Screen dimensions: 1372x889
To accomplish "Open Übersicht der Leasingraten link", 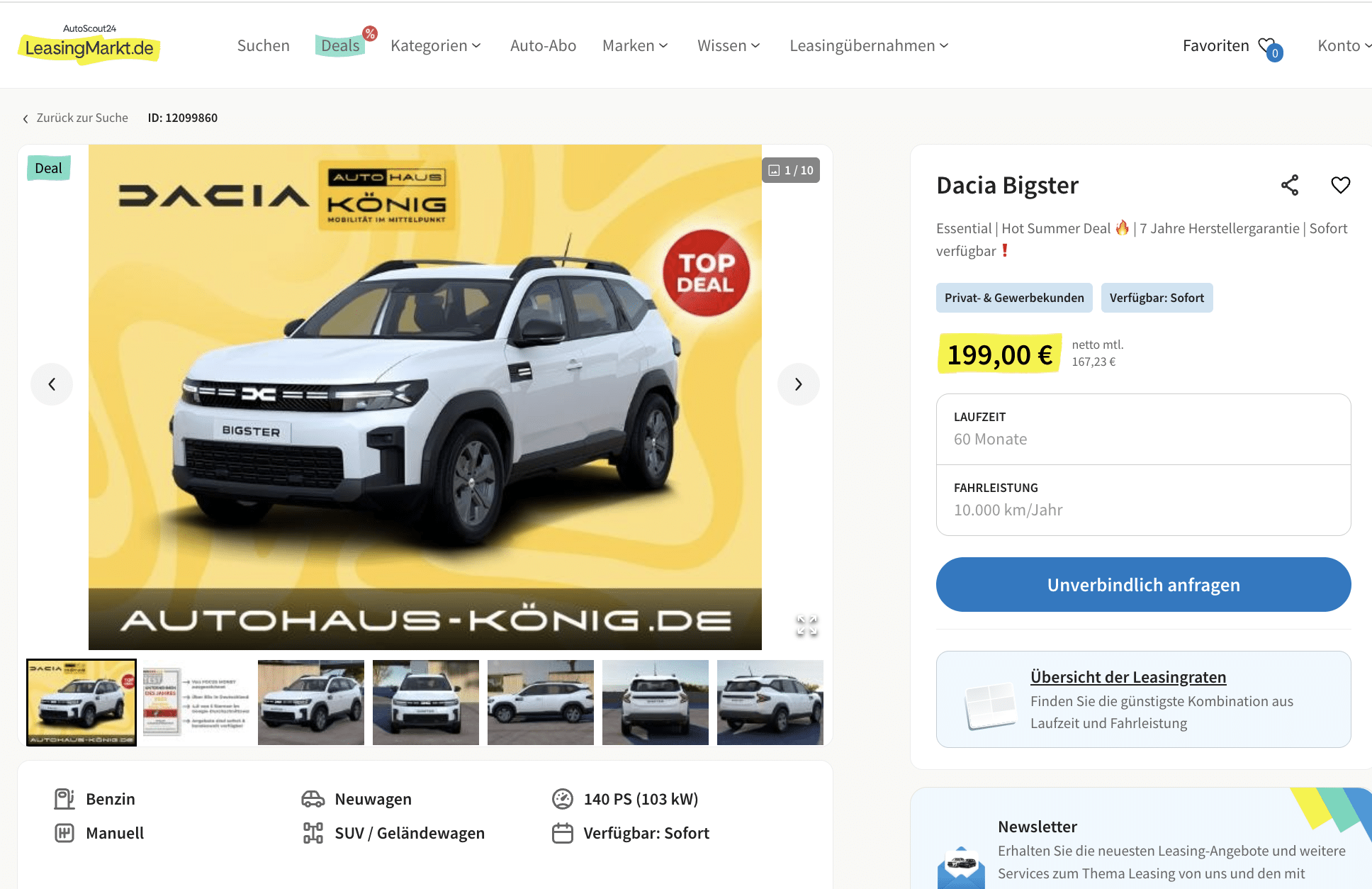I will pyautogui.click(x=1128, y=677).
